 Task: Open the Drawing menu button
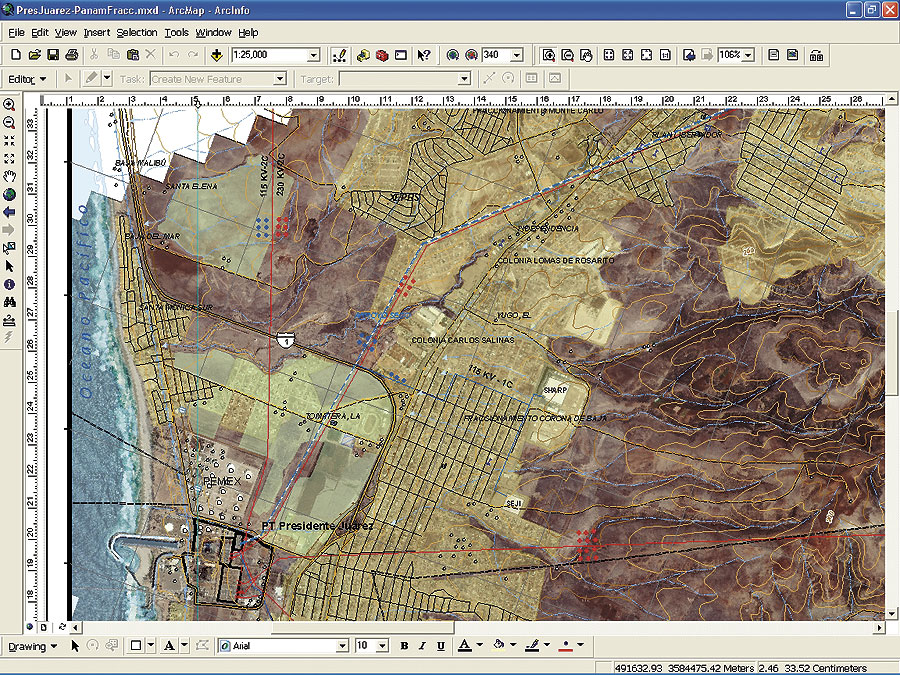pyautogui.click(x=32, y=646)
